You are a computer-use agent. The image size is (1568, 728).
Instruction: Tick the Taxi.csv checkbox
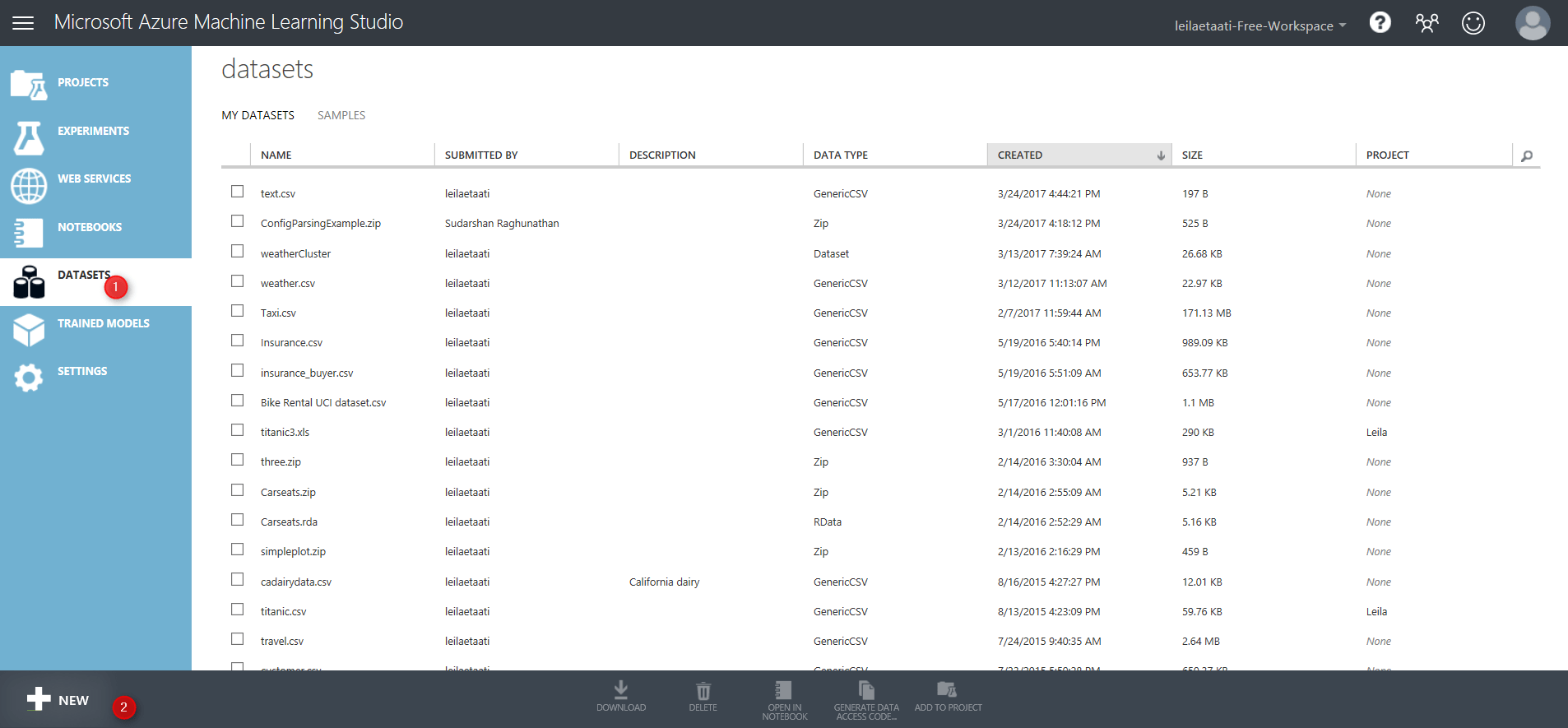pos(238,310)
